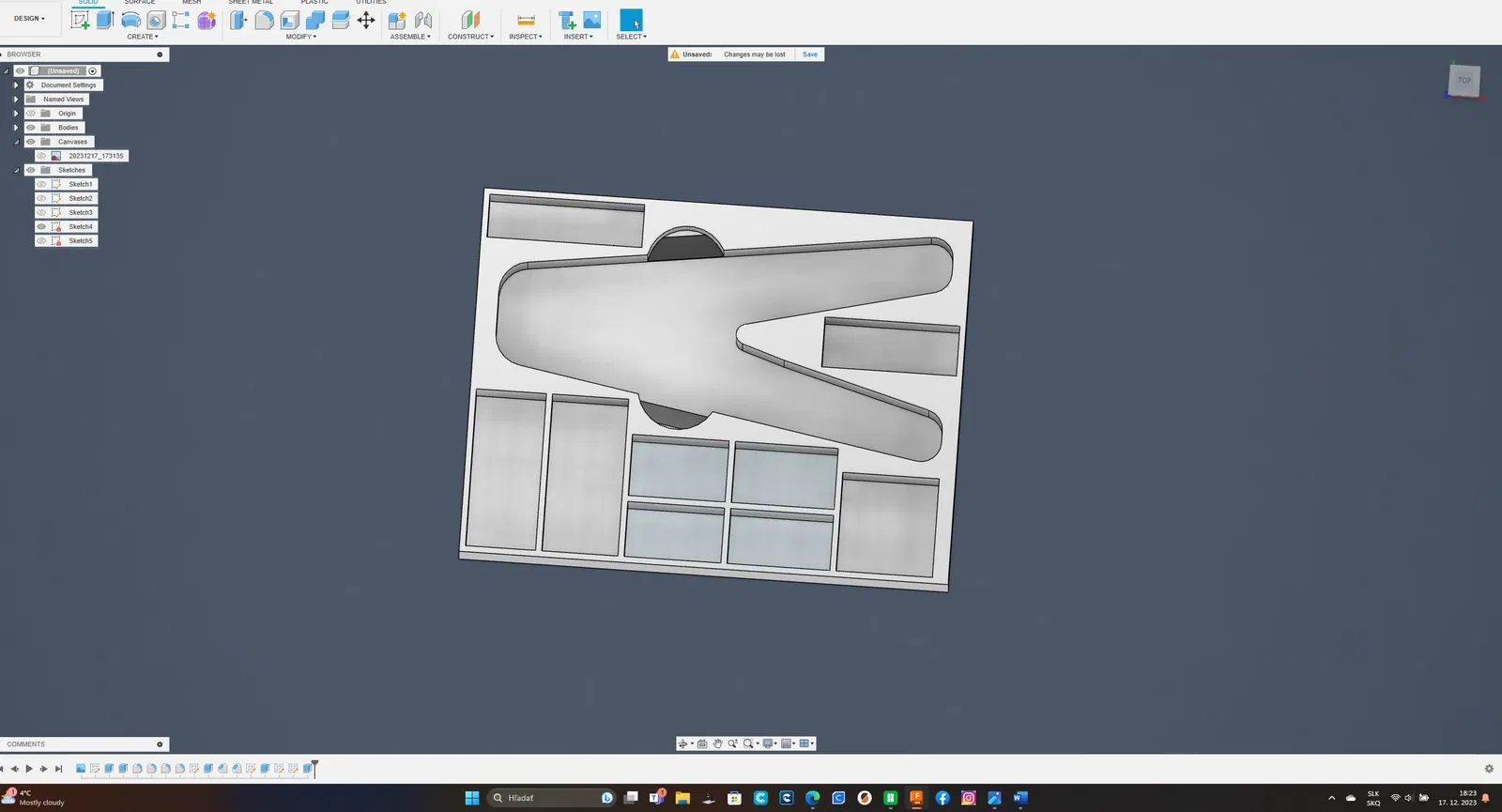Toggle visibility of the Origin folder
The height and width of the screenshot is (812, 1502).
(31, 114)
